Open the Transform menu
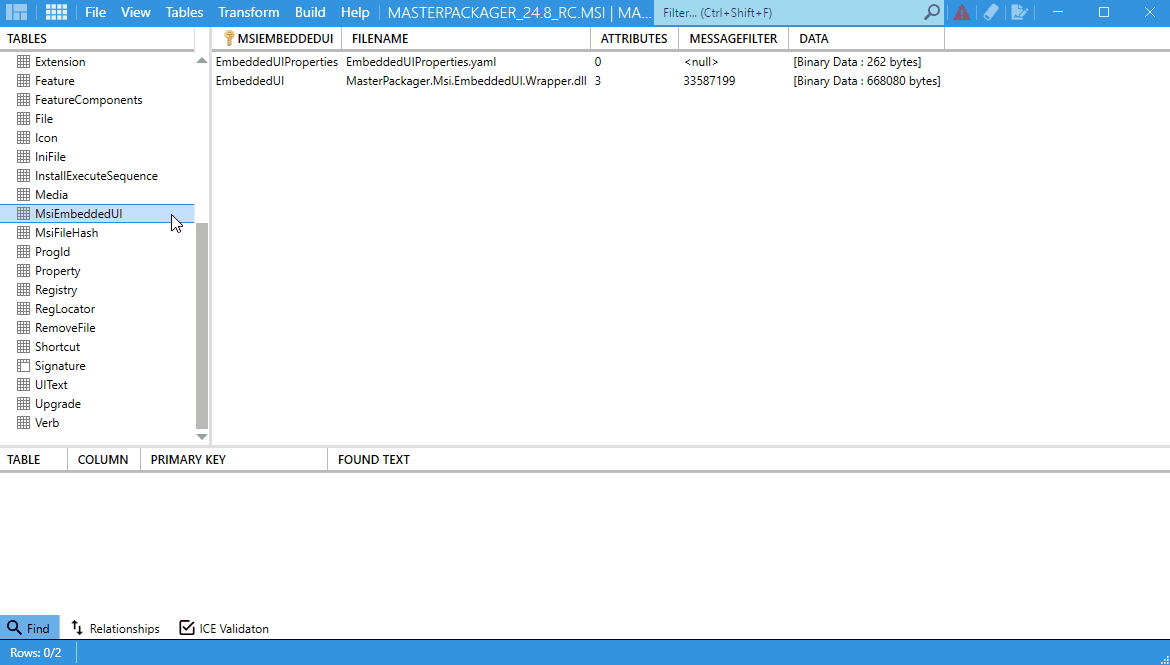 [248, 13]
